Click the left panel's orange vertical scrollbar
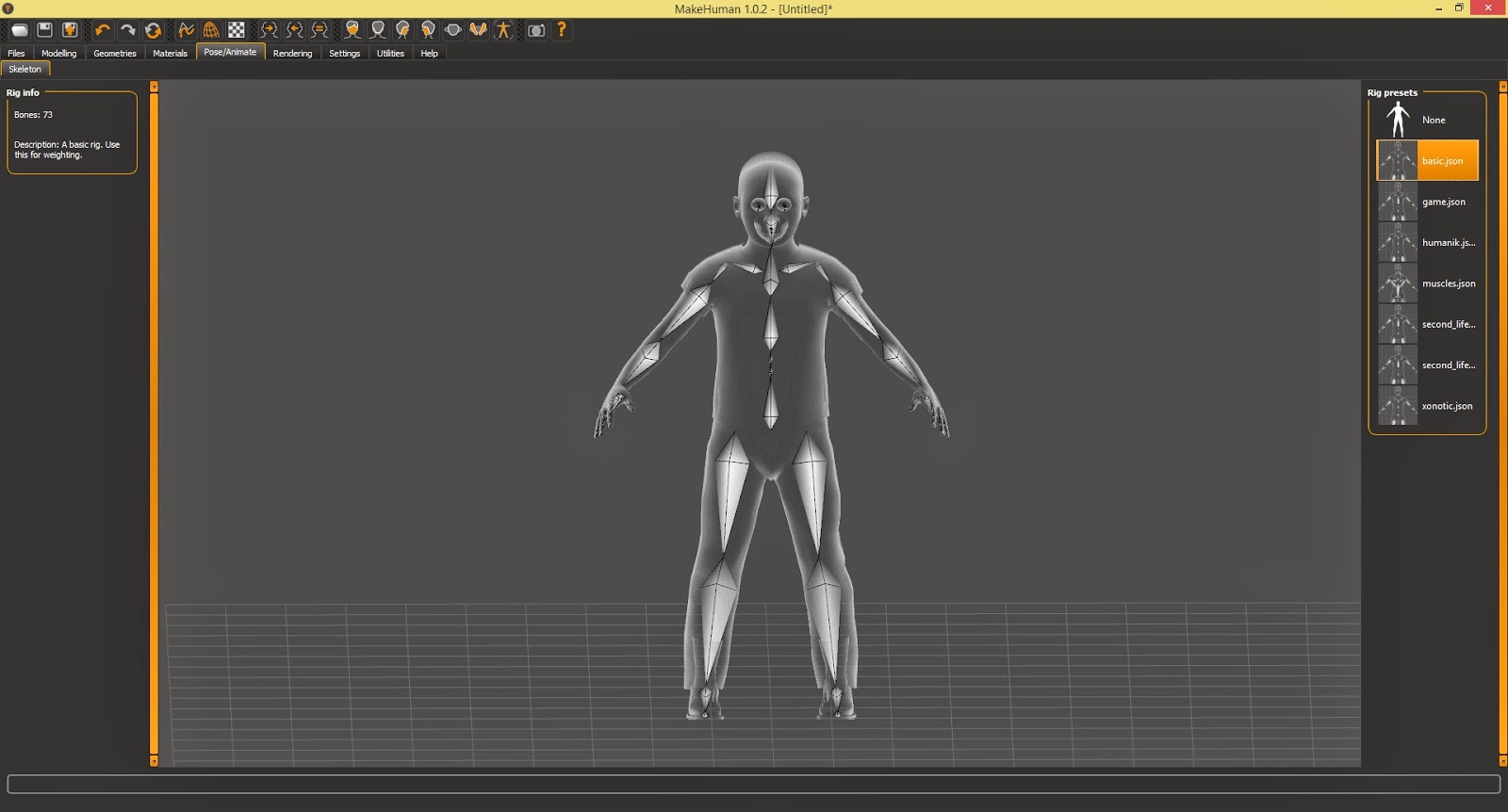The height and width of the screenshot is (812, 1508). point(154,424)
